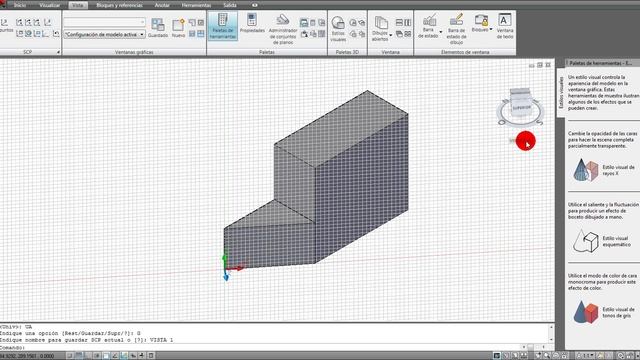Click the tile horizontally window icon
Image resolution: width=640 pixels, height=360 pixels.
pyautogui.click(x=399, y=22)
